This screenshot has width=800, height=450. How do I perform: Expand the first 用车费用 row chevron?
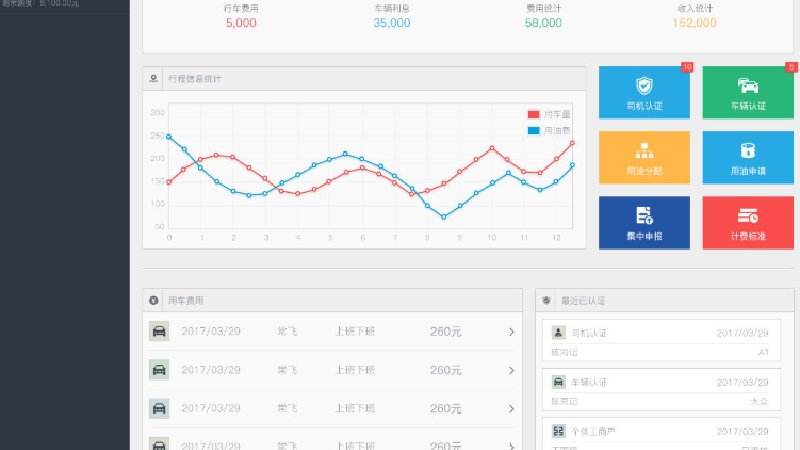pos(511,332)
